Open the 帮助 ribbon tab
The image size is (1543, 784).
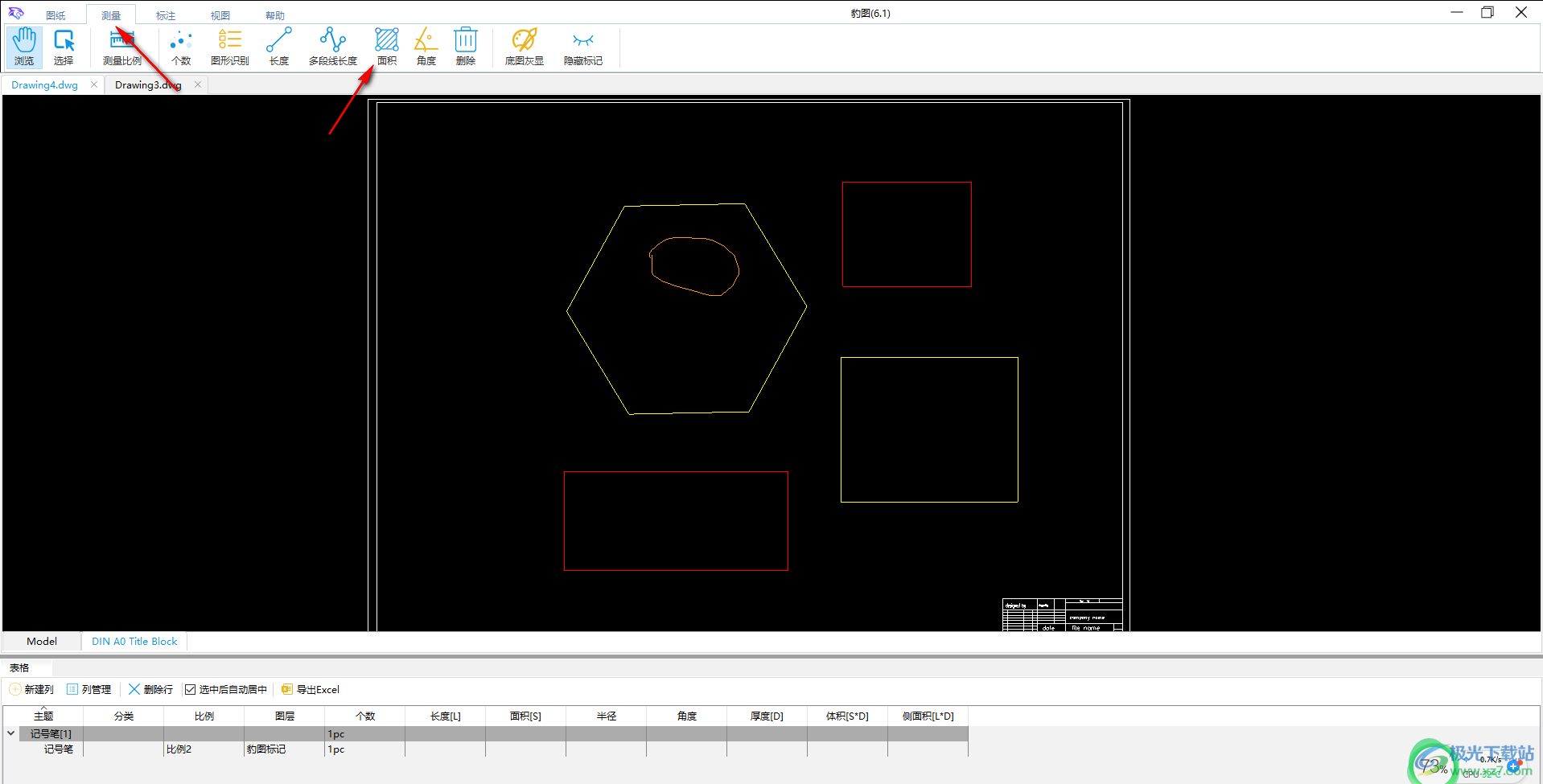[x=275, y=15]
